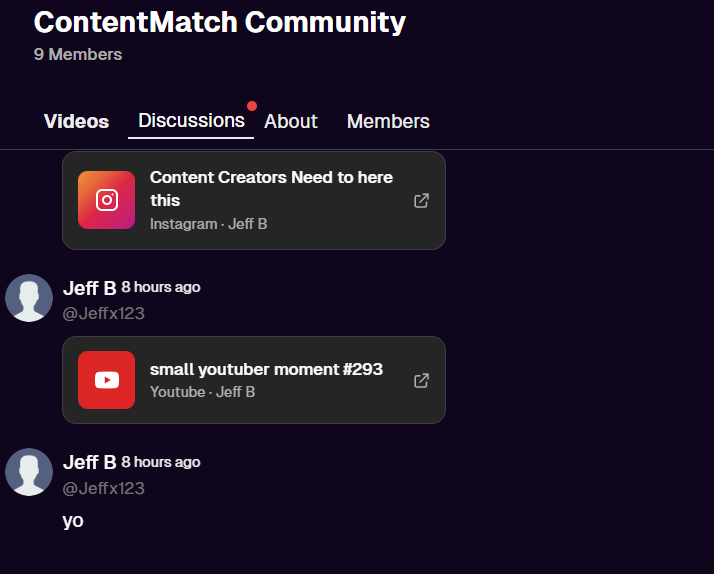Click the 'Youtube · Jeff B' card subtitle
The image size is (714, 574).
pyautogui.click(x=202, y=392)
